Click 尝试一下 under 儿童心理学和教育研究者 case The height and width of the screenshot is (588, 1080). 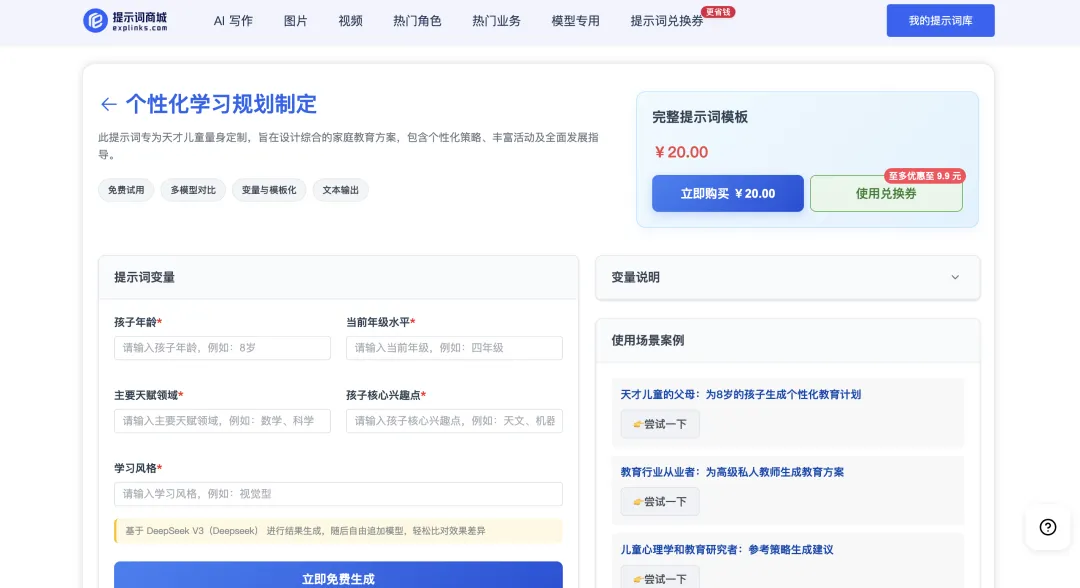click(x=660, y=578)
